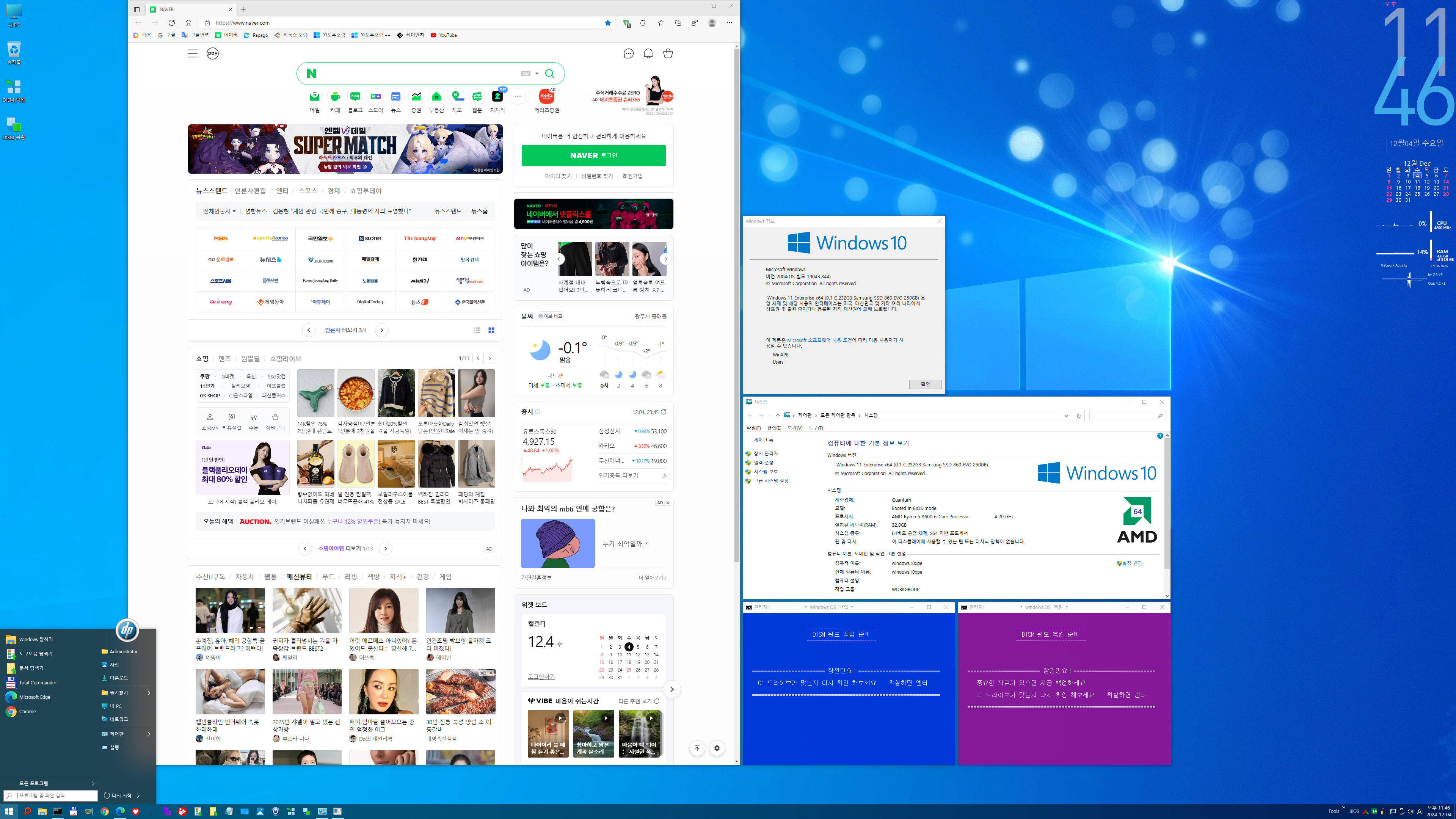This screenshot has height=819, width=1456.
Task: Select the 쇼핑라이브 tab
Action: [x=286, y=358]
